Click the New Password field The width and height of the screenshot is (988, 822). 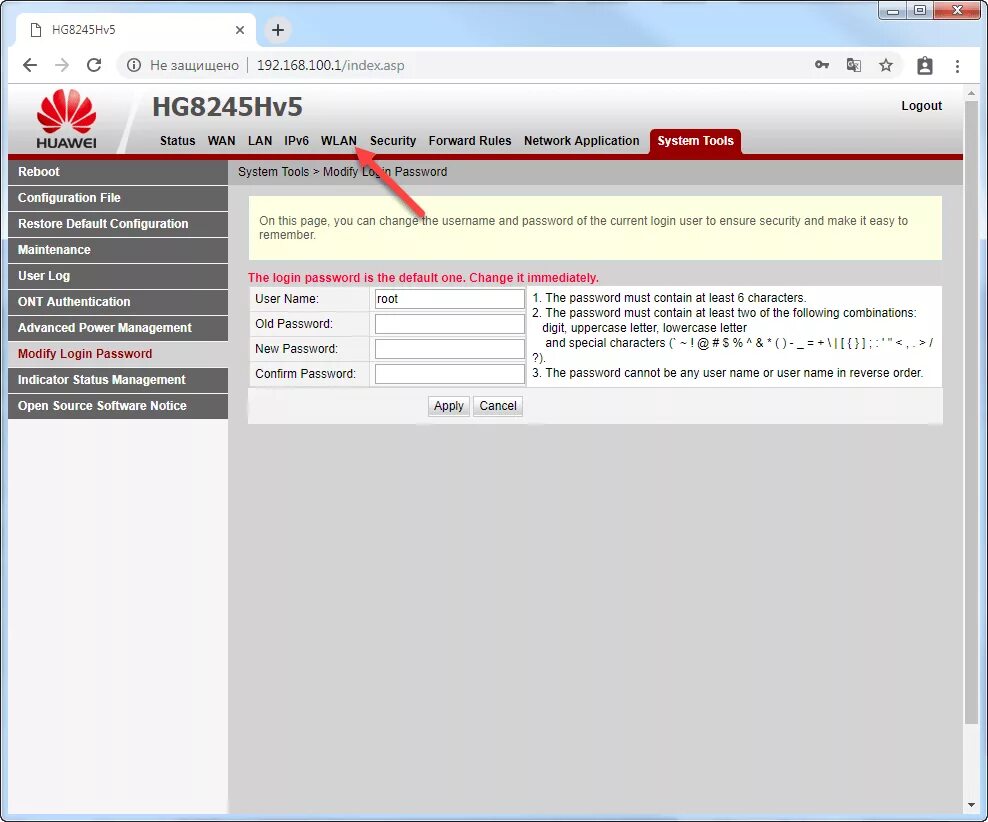coord(449,348)
